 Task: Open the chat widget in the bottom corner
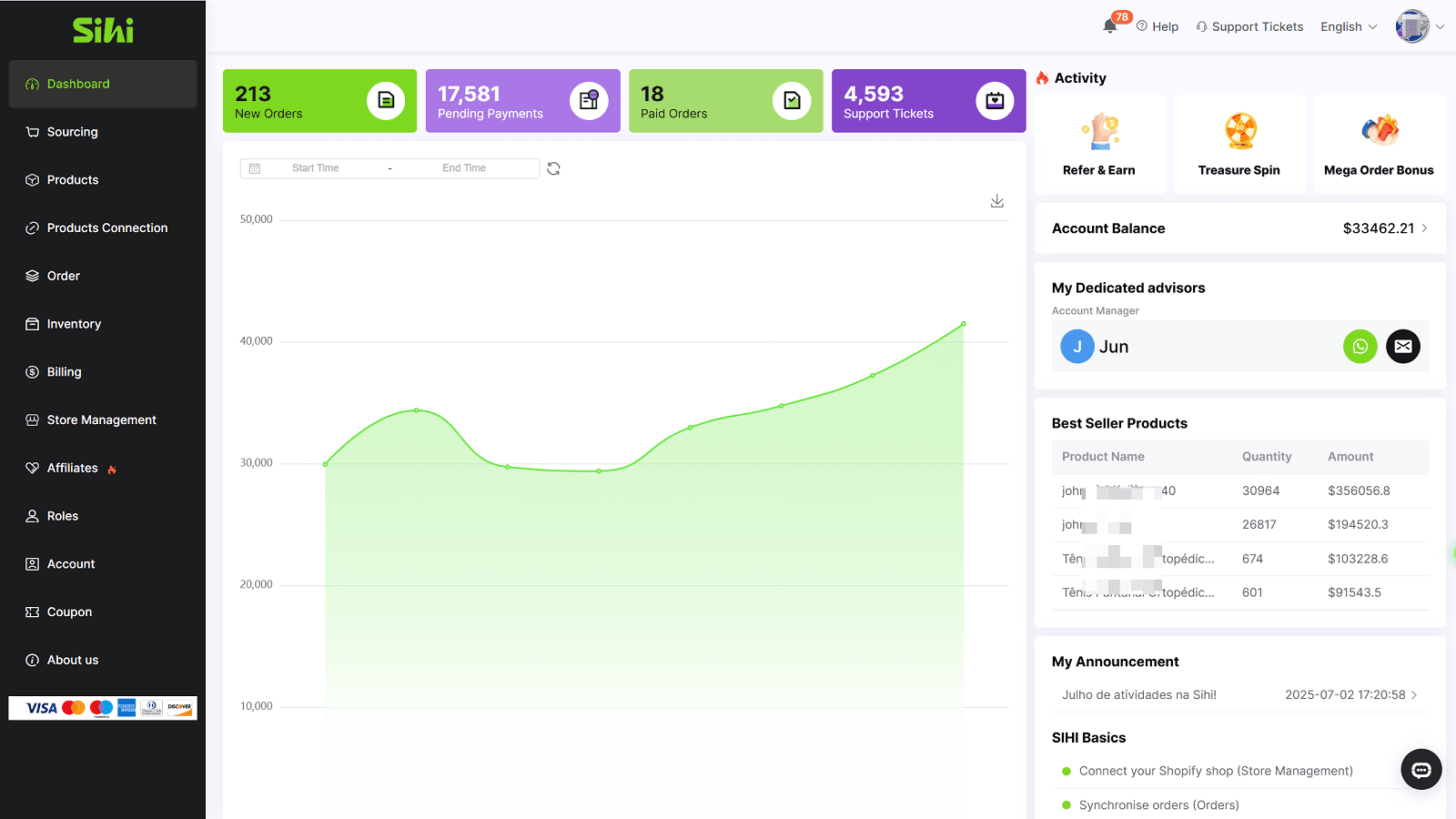tap(1421, 769)
